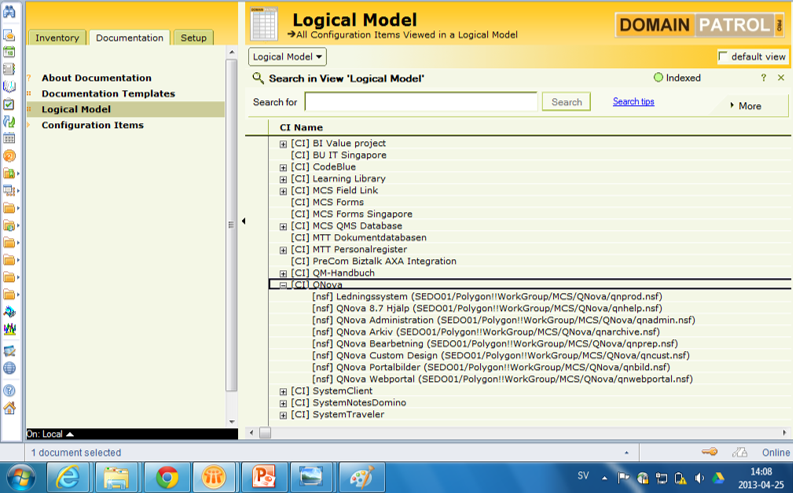Open the green Calendar bookmark icon
This screenshot has width=793, height=493.
coord(9,52)
